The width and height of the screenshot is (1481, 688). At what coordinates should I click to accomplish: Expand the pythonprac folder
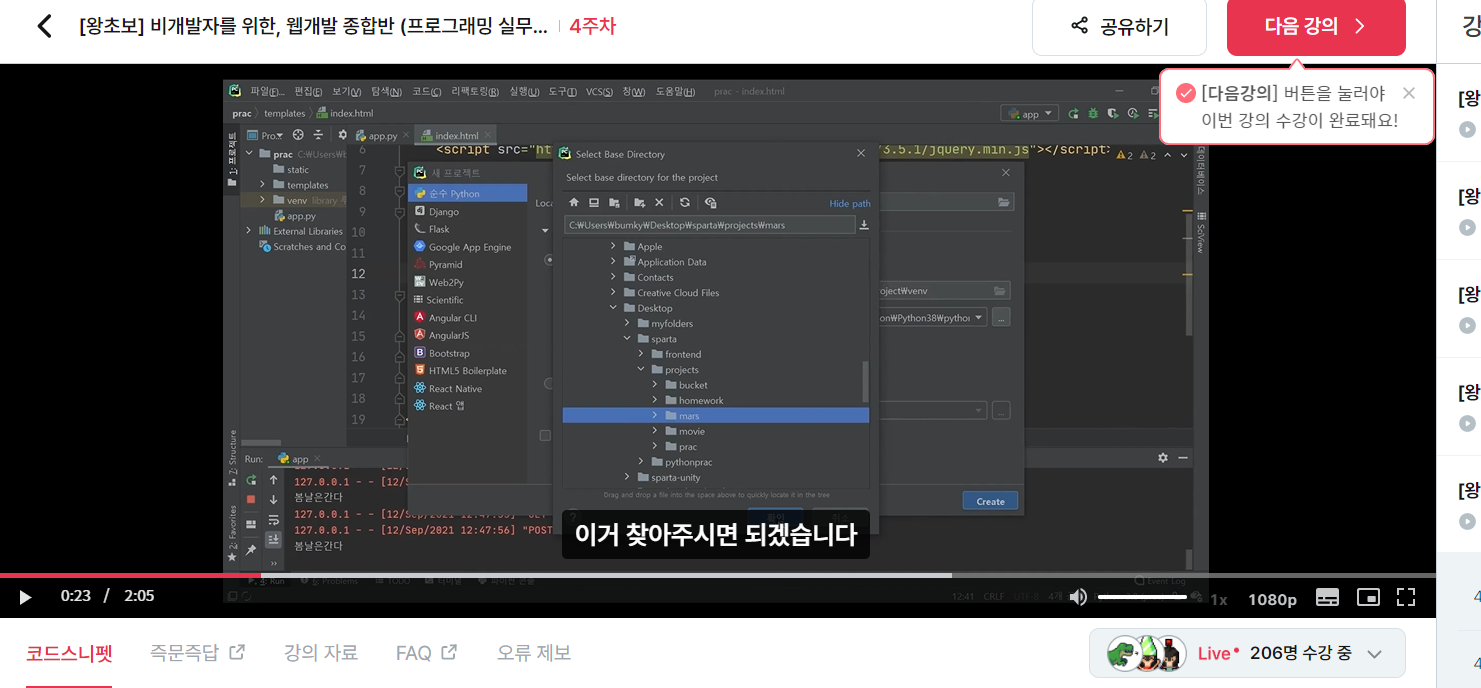click(641, 462)
